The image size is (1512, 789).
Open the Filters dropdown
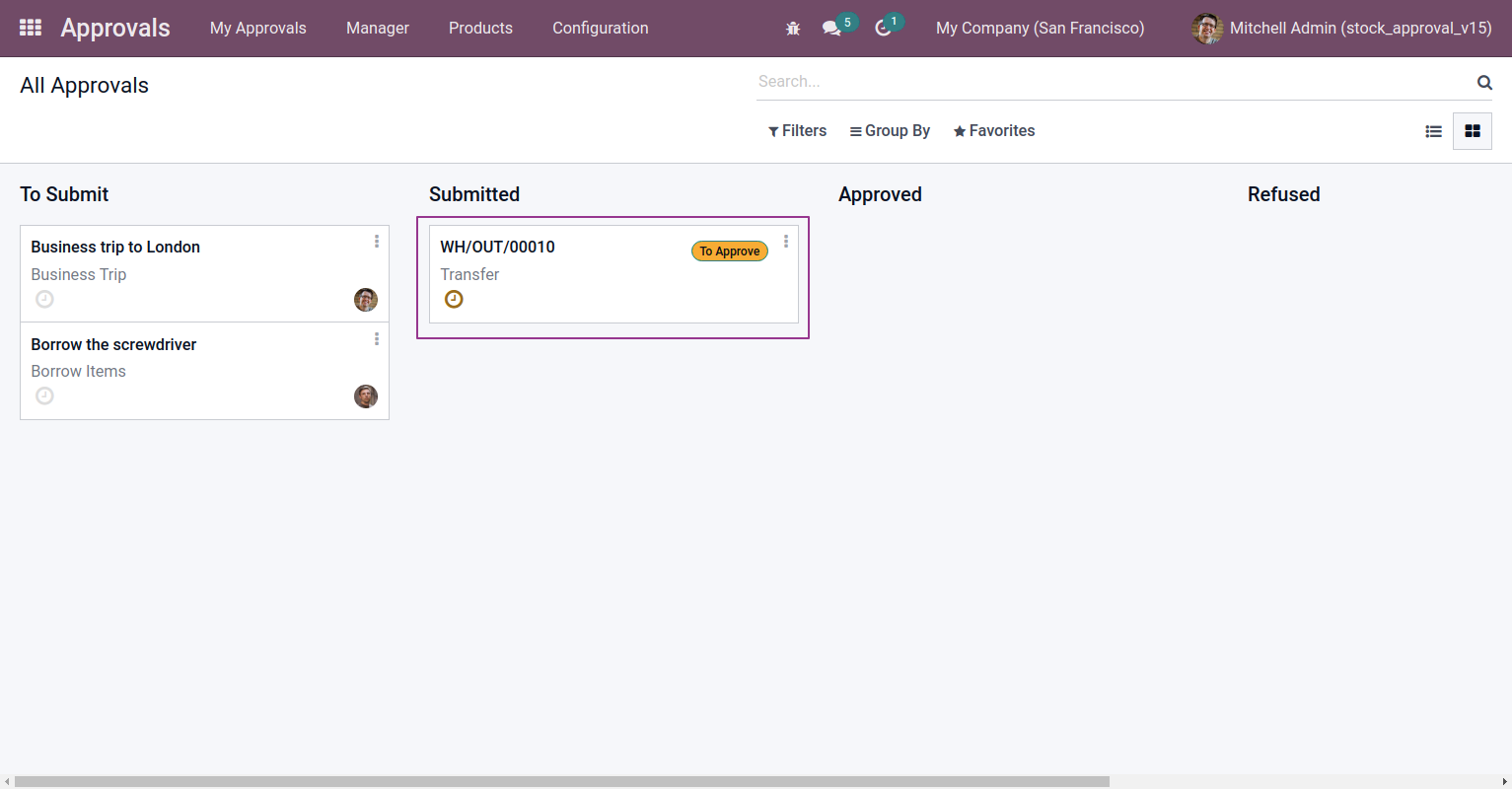(797, 131)
